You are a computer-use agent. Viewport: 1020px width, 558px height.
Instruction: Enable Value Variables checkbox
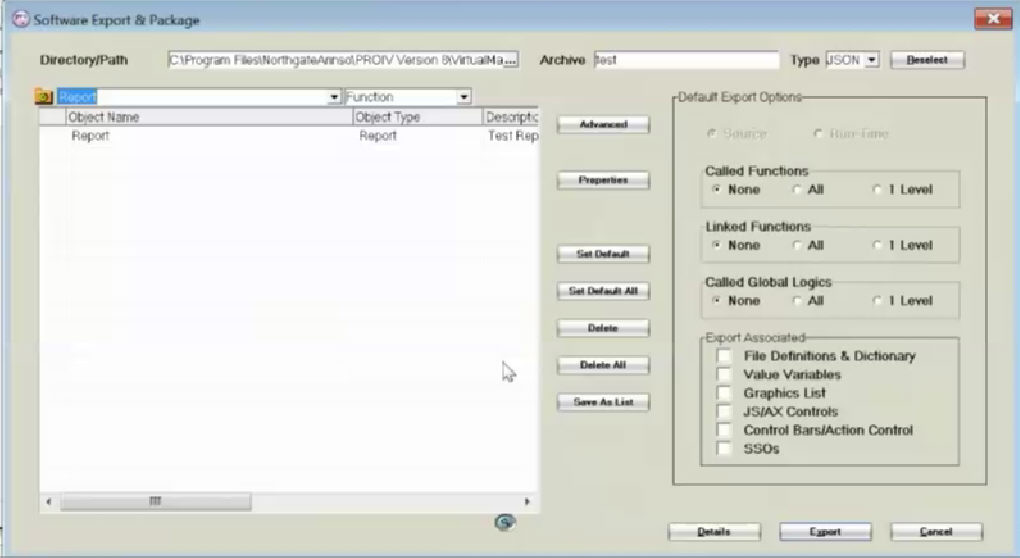tap(723, 374)
